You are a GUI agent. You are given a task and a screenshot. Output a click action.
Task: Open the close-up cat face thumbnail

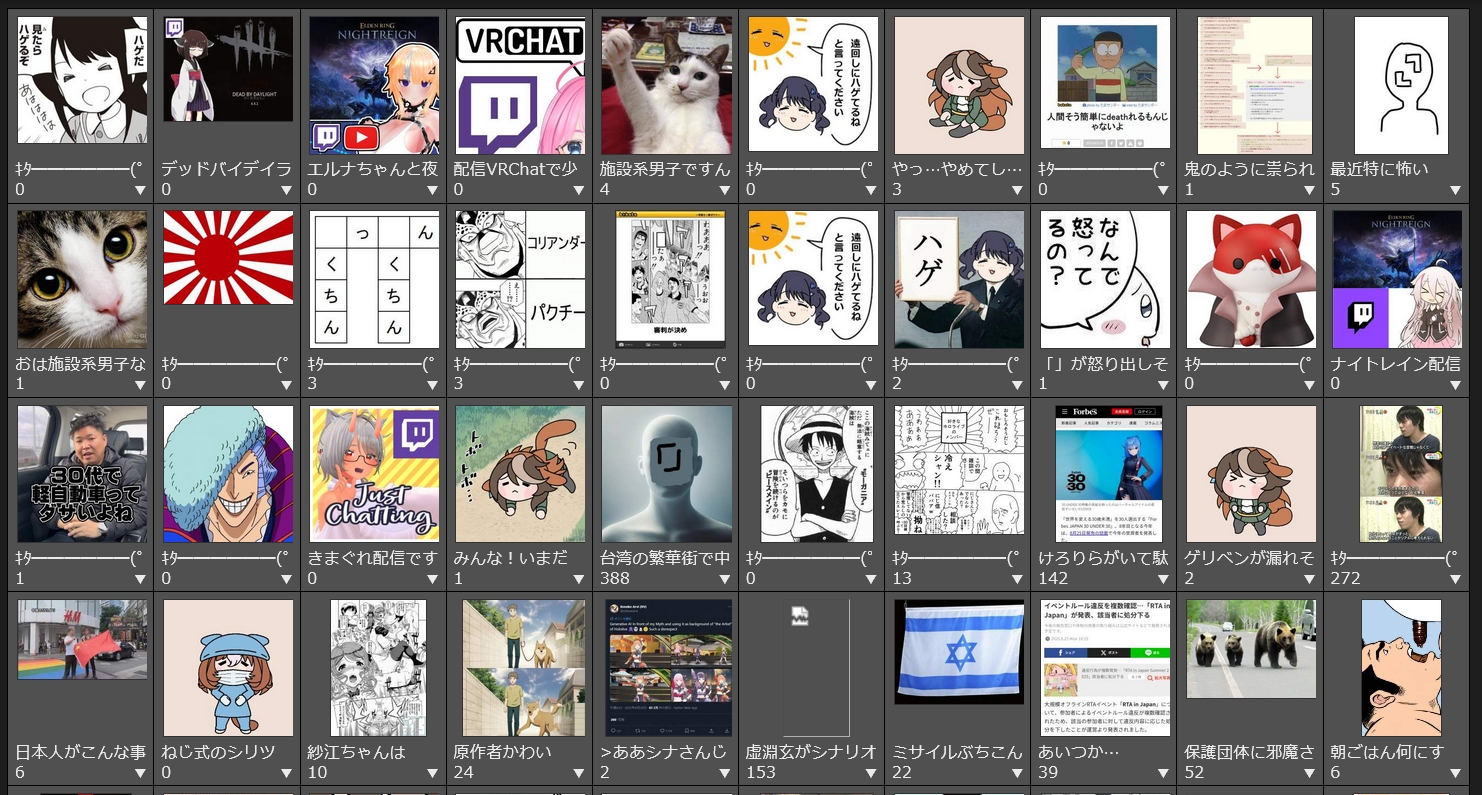click(82, 279)
